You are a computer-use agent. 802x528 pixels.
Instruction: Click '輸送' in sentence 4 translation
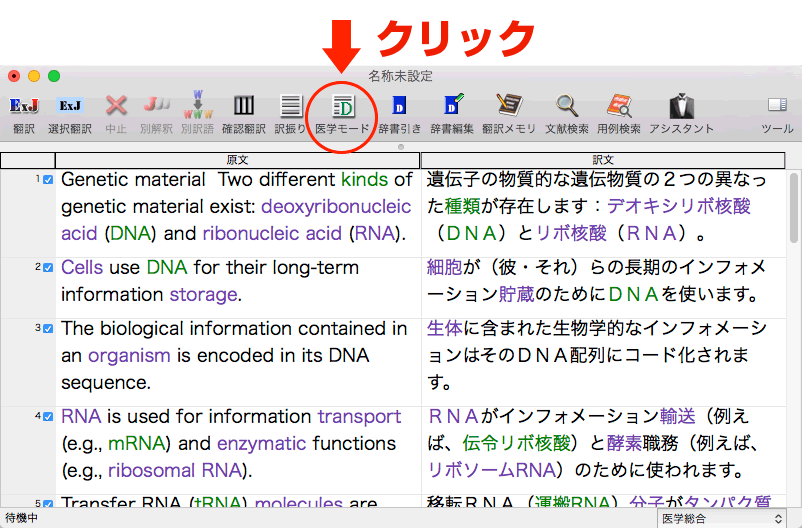[x=678, y=416]
